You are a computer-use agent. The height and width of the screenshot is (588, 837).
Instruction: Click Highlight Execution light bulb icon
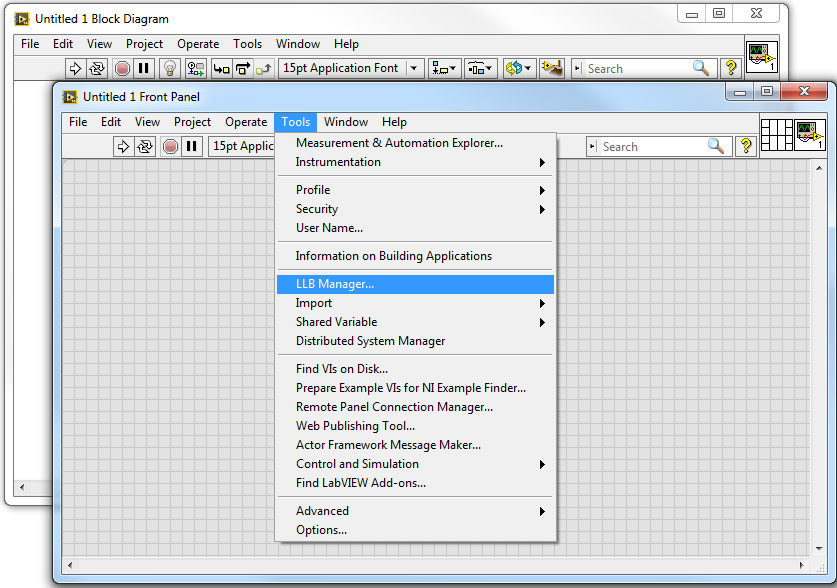tap(170, 69)
